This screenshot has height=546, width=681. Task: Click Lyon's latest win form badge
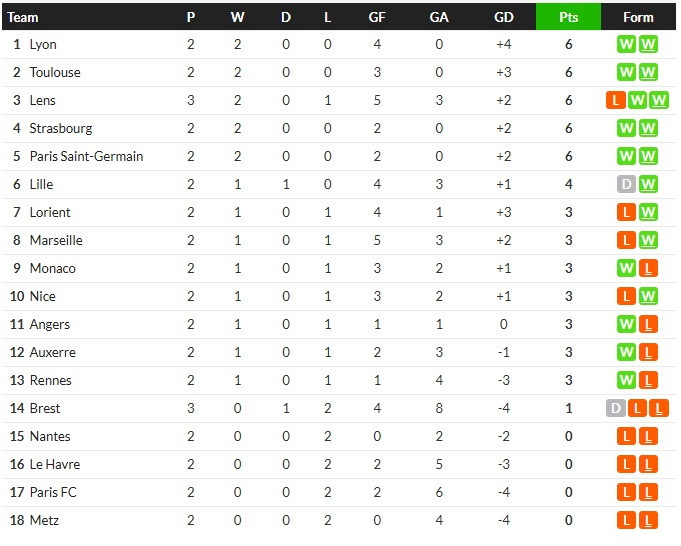[x=648, y=44]
